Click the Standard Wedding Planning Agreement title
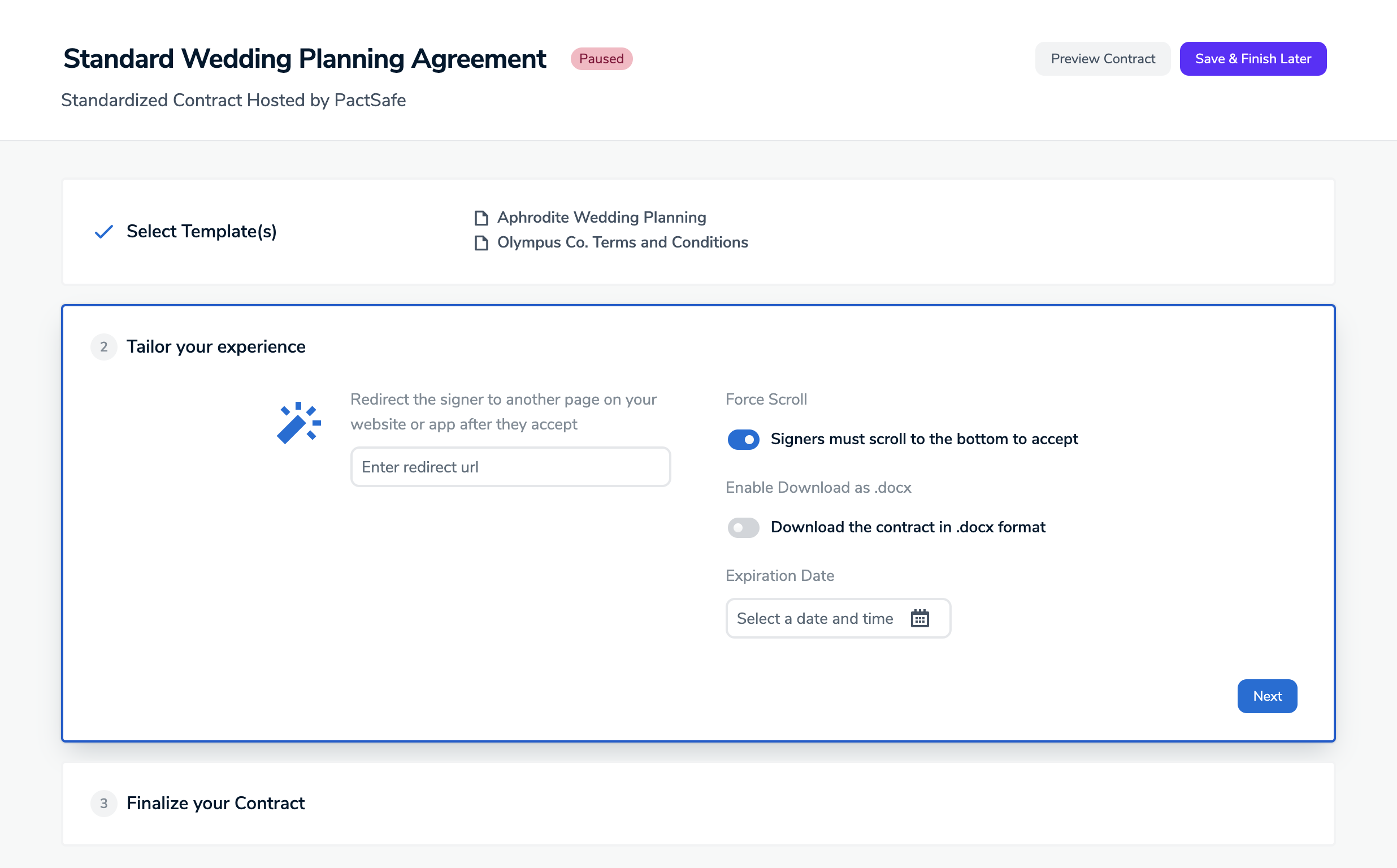 (304, 59)
